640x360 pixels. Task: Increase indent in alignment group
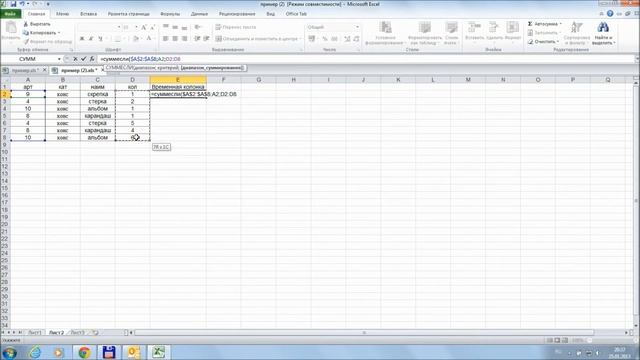coord(206,39)
